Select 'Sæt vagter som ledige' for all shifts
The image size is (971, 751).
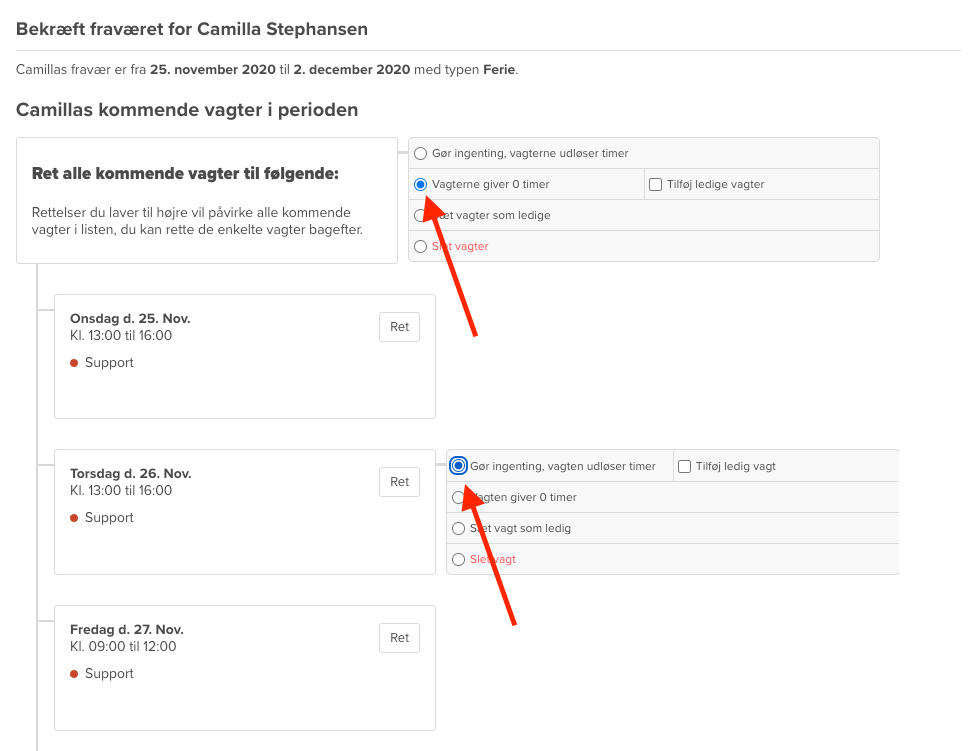[421, 216]
